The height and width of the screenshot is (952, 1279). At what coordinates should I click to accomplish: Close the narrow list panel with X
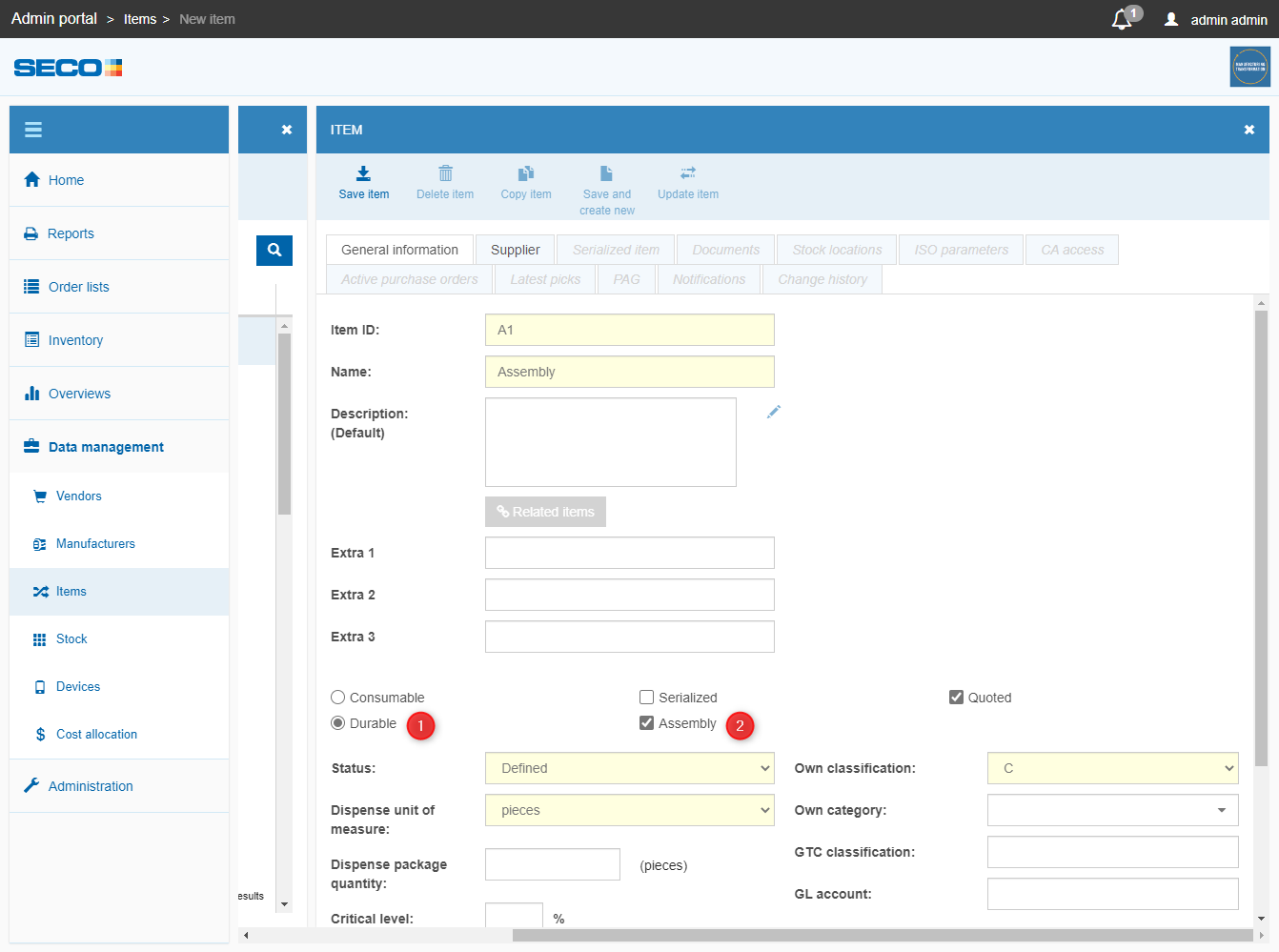(x=287, y=130)
